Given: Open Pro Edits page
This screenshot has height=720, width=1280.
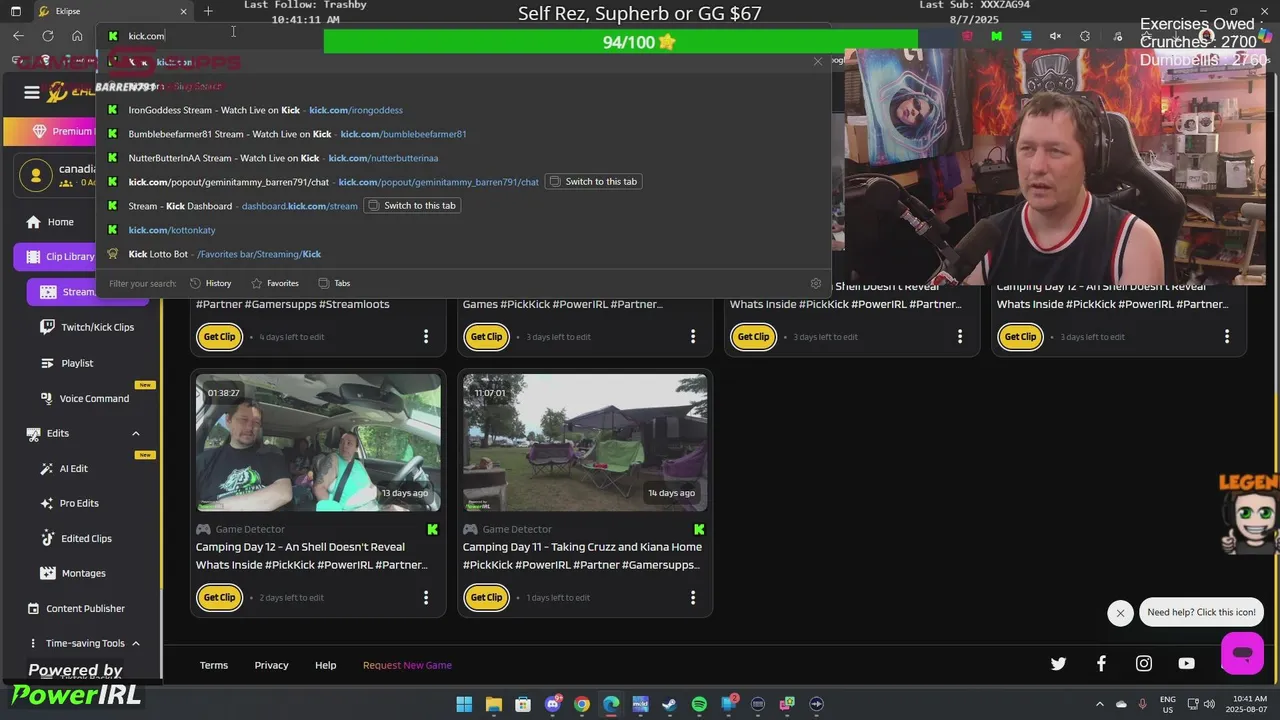Looking at the screenshot, I should (x=69, y=503).
